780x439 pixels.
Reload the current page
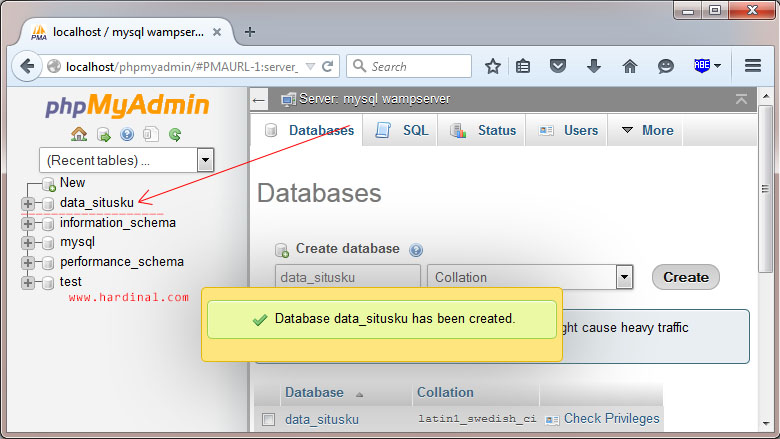[x=327, y=66]
